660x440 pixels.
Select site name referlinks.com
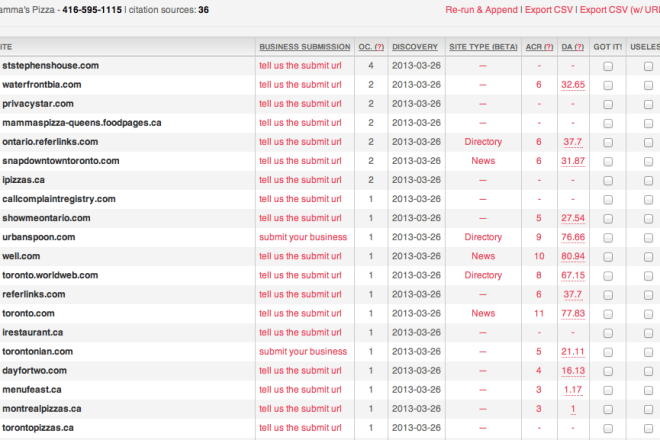click(x=34, y=294)
